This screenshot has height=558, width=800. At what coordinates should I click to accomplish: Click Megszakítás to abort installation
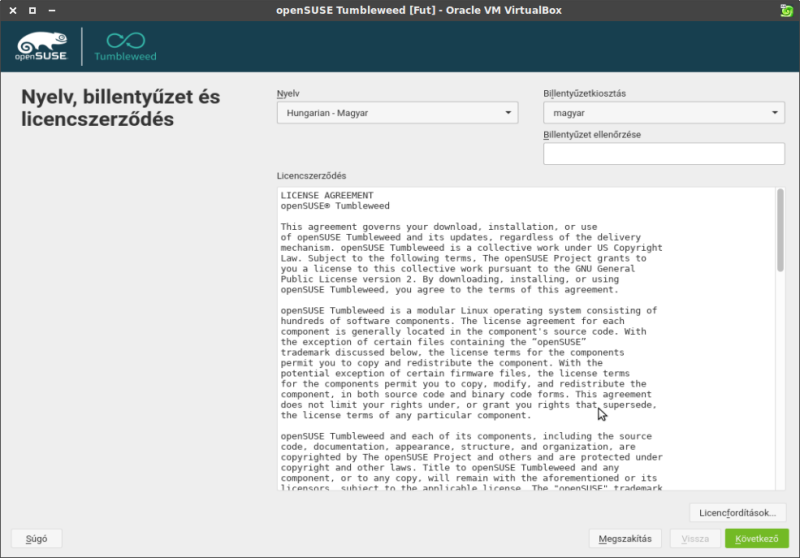click(625, 539)
